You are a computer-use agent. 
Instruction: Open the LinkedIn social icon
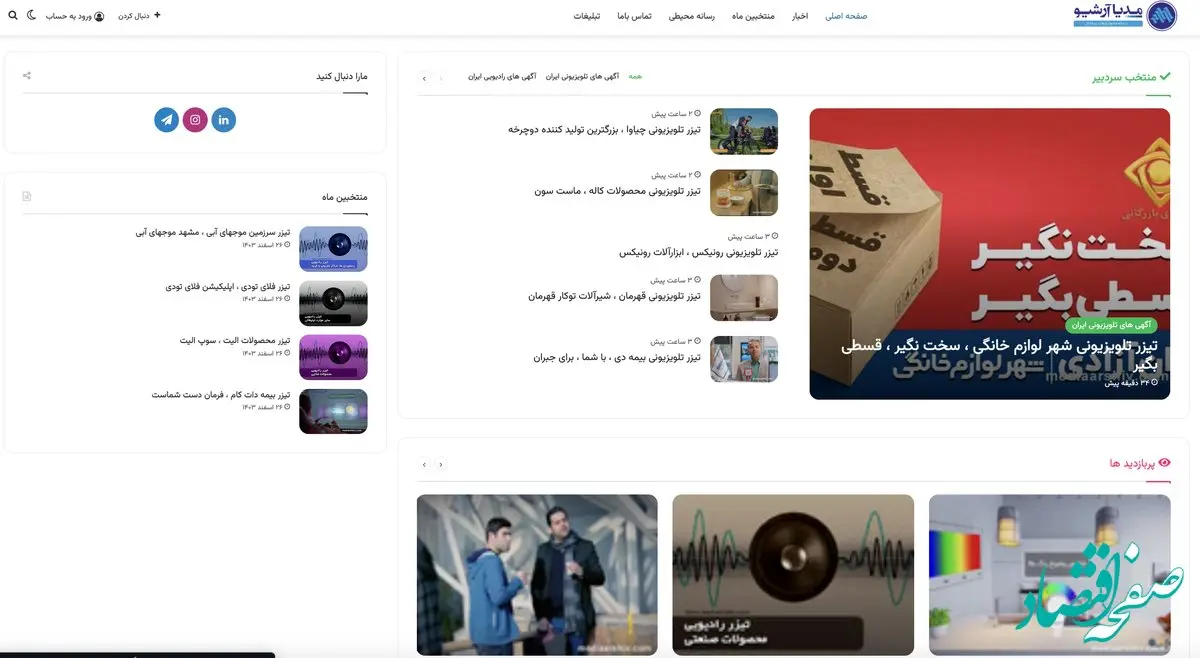223,119
